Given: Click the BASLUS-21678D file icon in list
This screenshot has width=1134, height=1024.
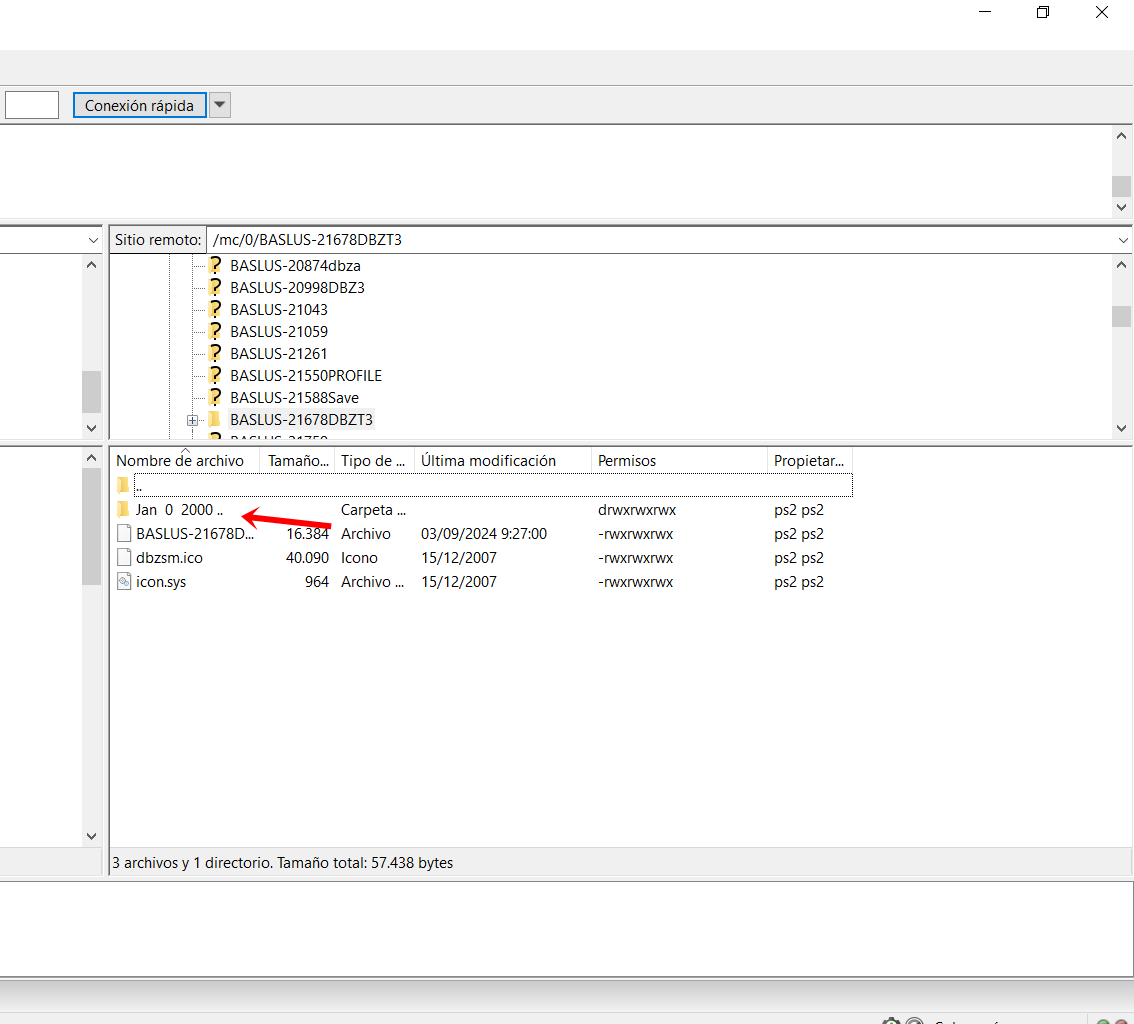Looking at the screenshot, I should 123,534.
